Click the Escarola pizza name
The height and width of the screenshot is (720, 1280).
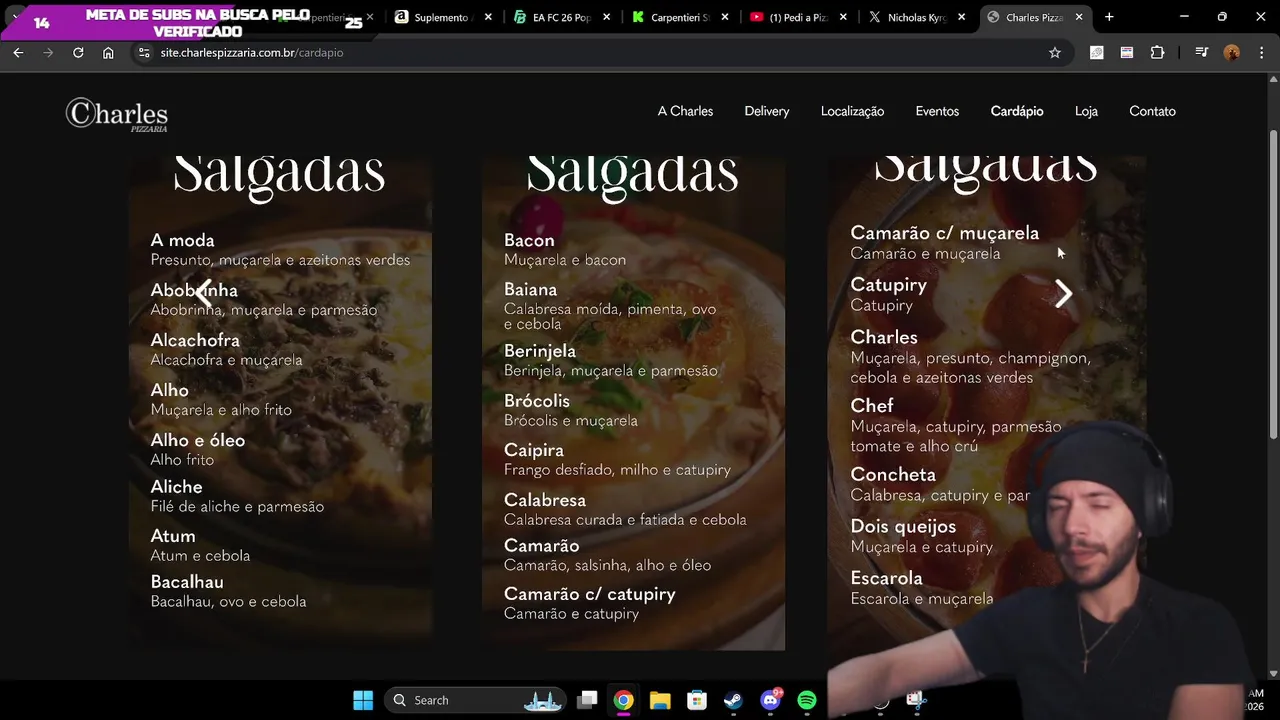click(886, 578)
